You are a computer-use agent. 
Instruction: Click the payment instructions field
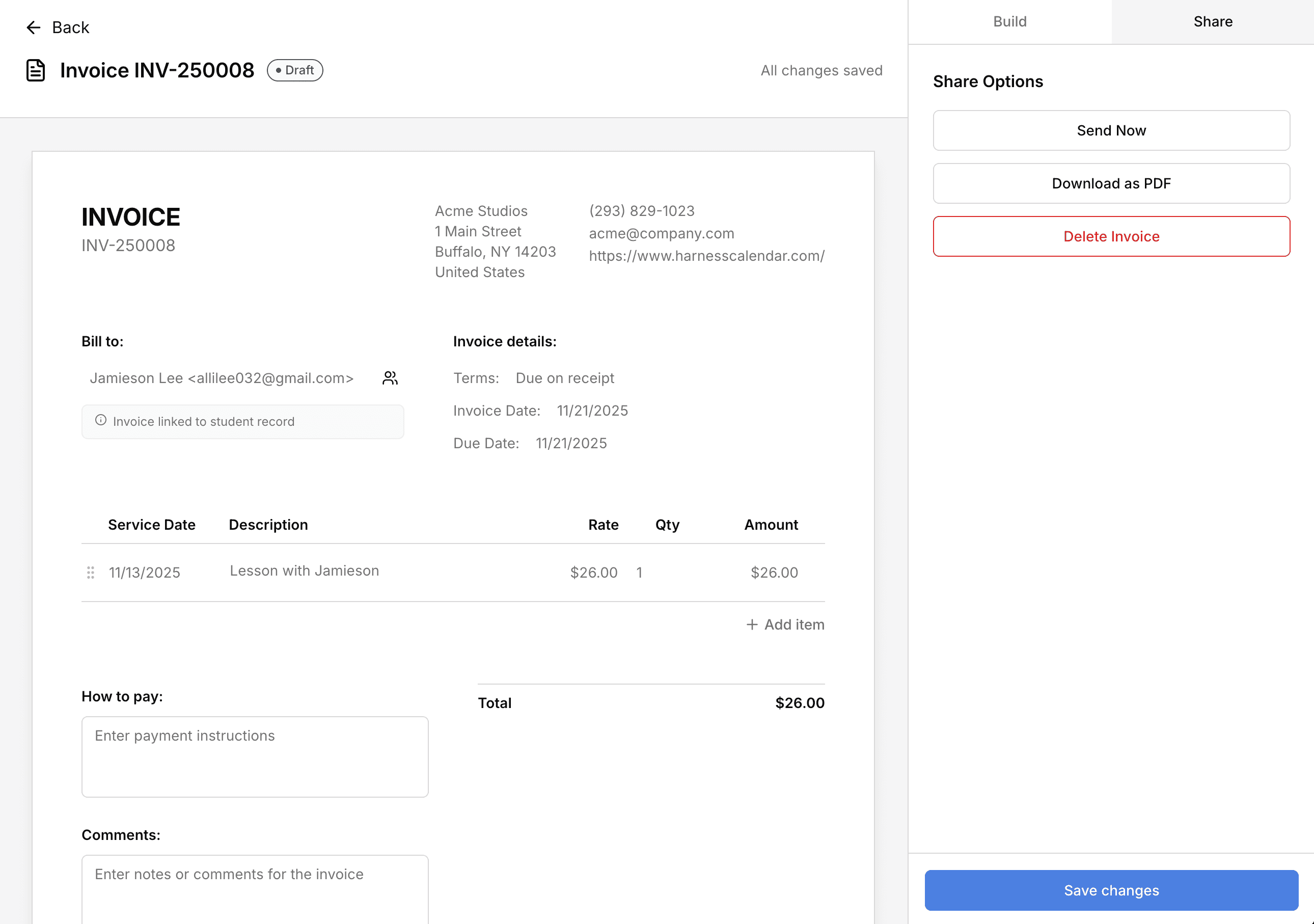pos(255,757)
